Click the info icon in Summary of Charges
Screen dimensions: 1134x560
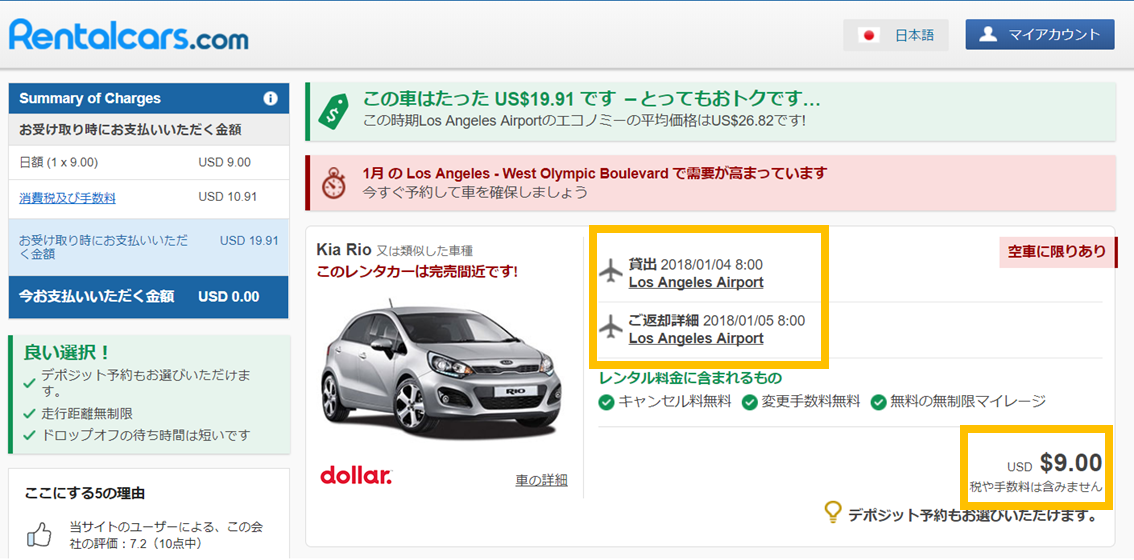(270, 98)
